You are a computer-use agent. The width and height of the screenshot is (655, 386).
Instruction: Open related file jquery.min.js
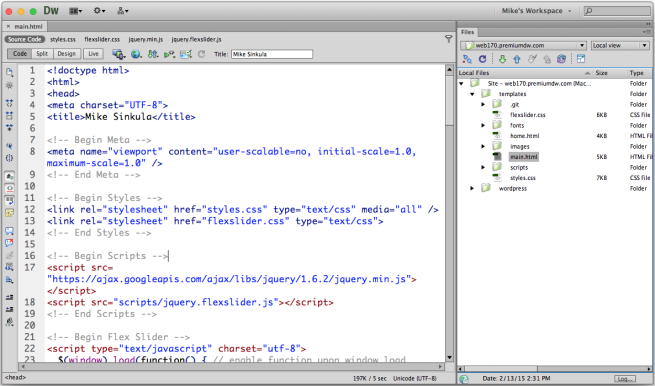(x=145, y=39)
